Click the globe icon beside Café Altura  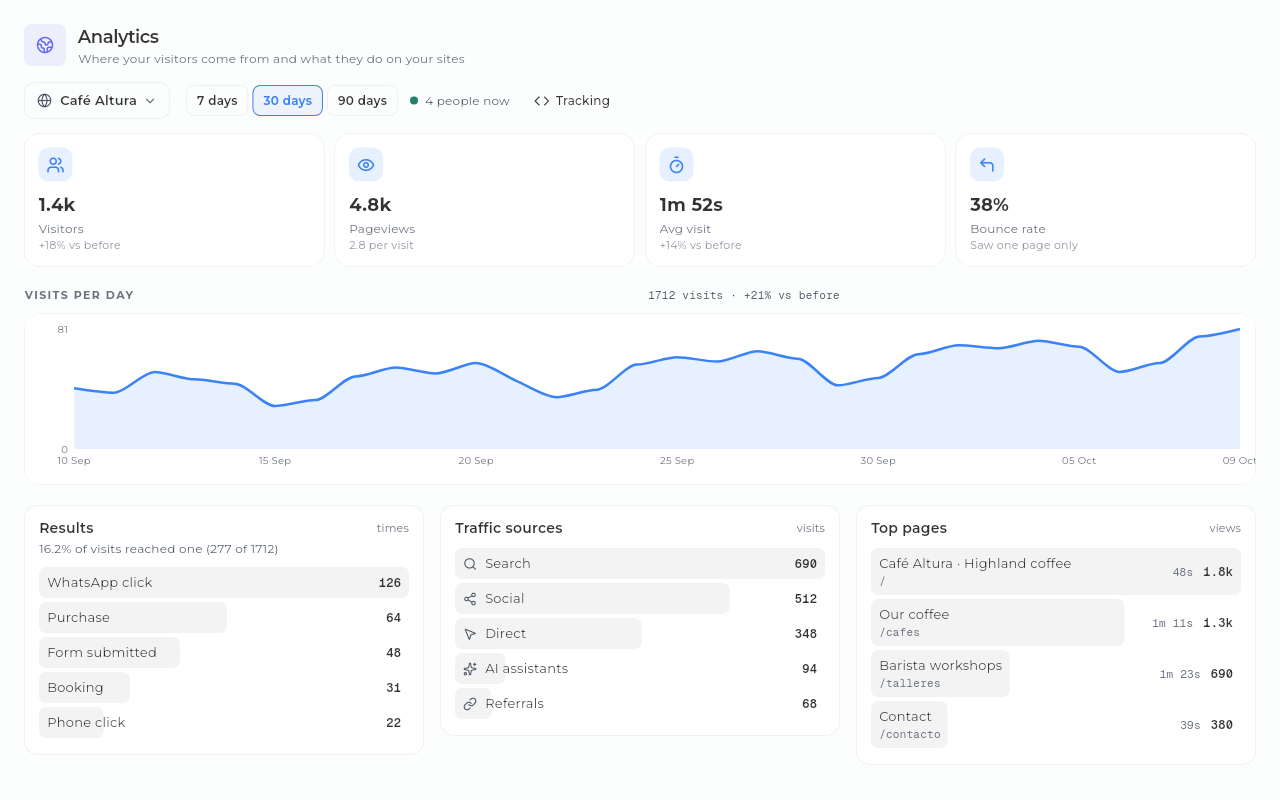[x=44, y=101]
